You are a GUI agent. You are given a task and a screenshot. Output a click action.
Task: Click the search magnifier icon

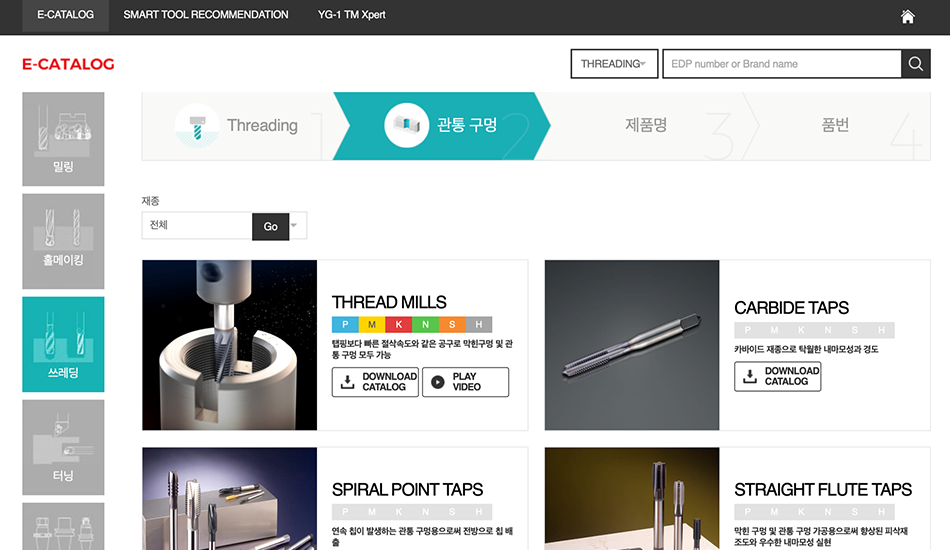[x=915, y=64]
